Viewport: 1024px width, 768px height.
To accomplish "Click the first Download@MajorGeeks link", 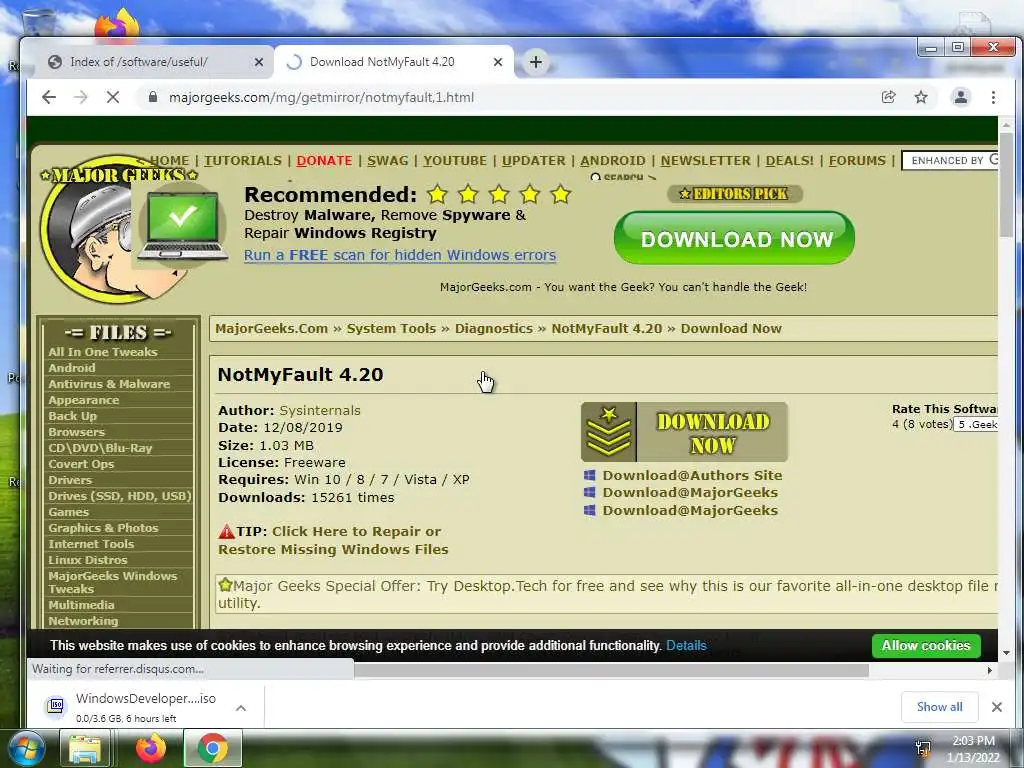I will pyautogui.click(x=690, y=492).
